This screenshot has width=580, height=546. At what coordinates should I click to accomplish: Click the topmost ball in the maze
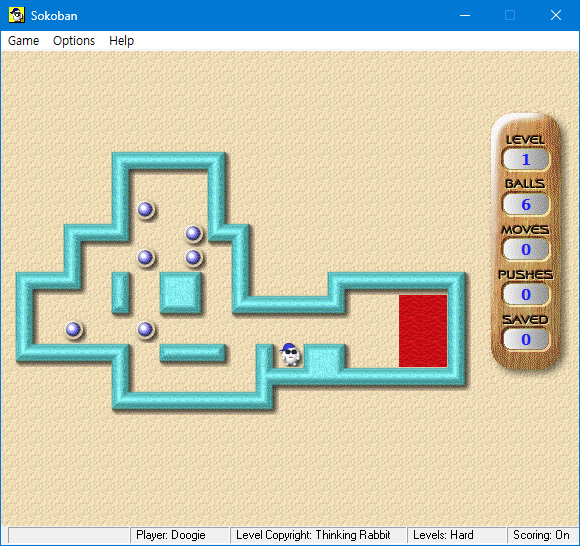point(145,209)
